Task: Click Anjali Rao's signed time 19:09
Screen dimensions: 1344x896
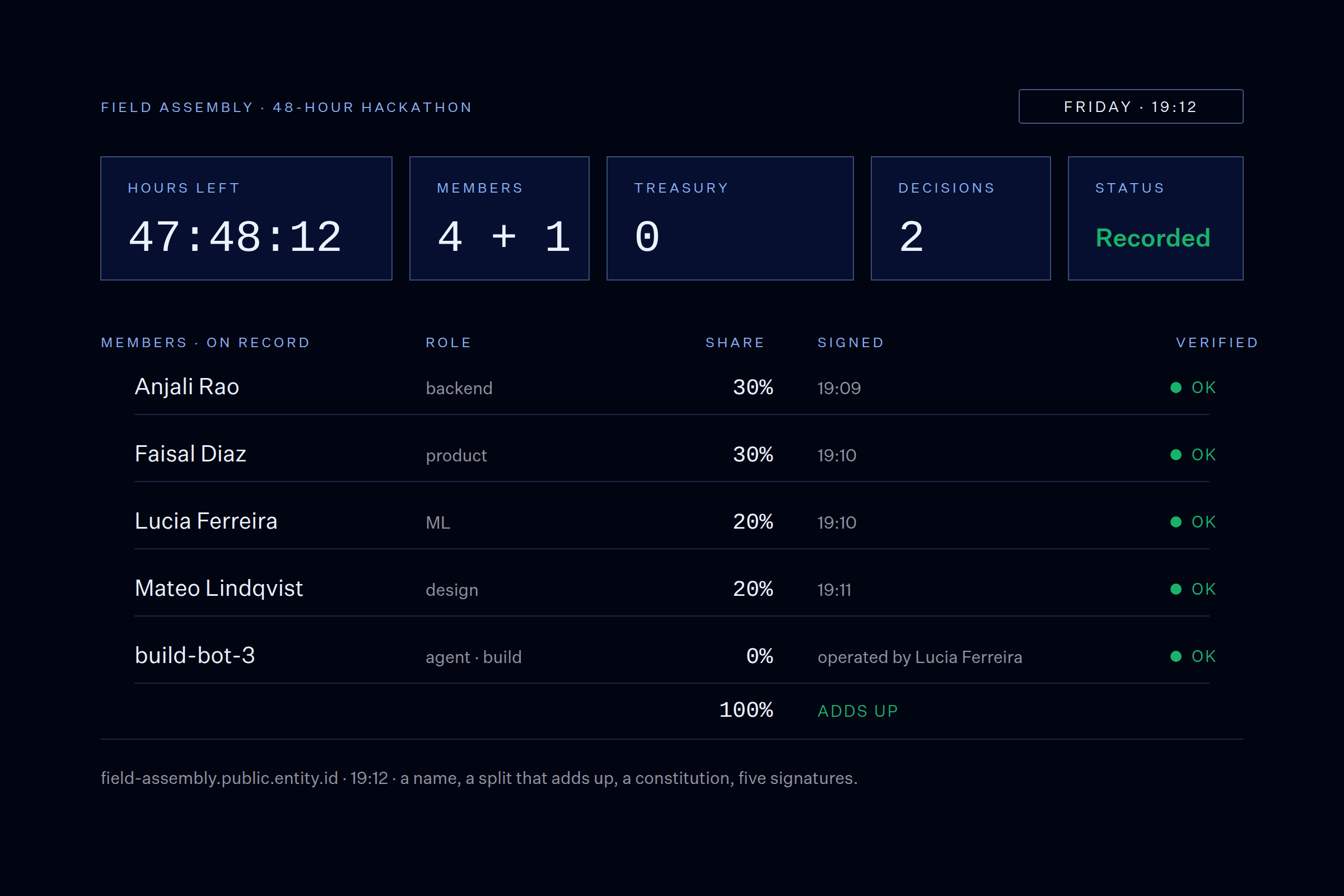Action: pyautogui.click(x=839, y=388)
